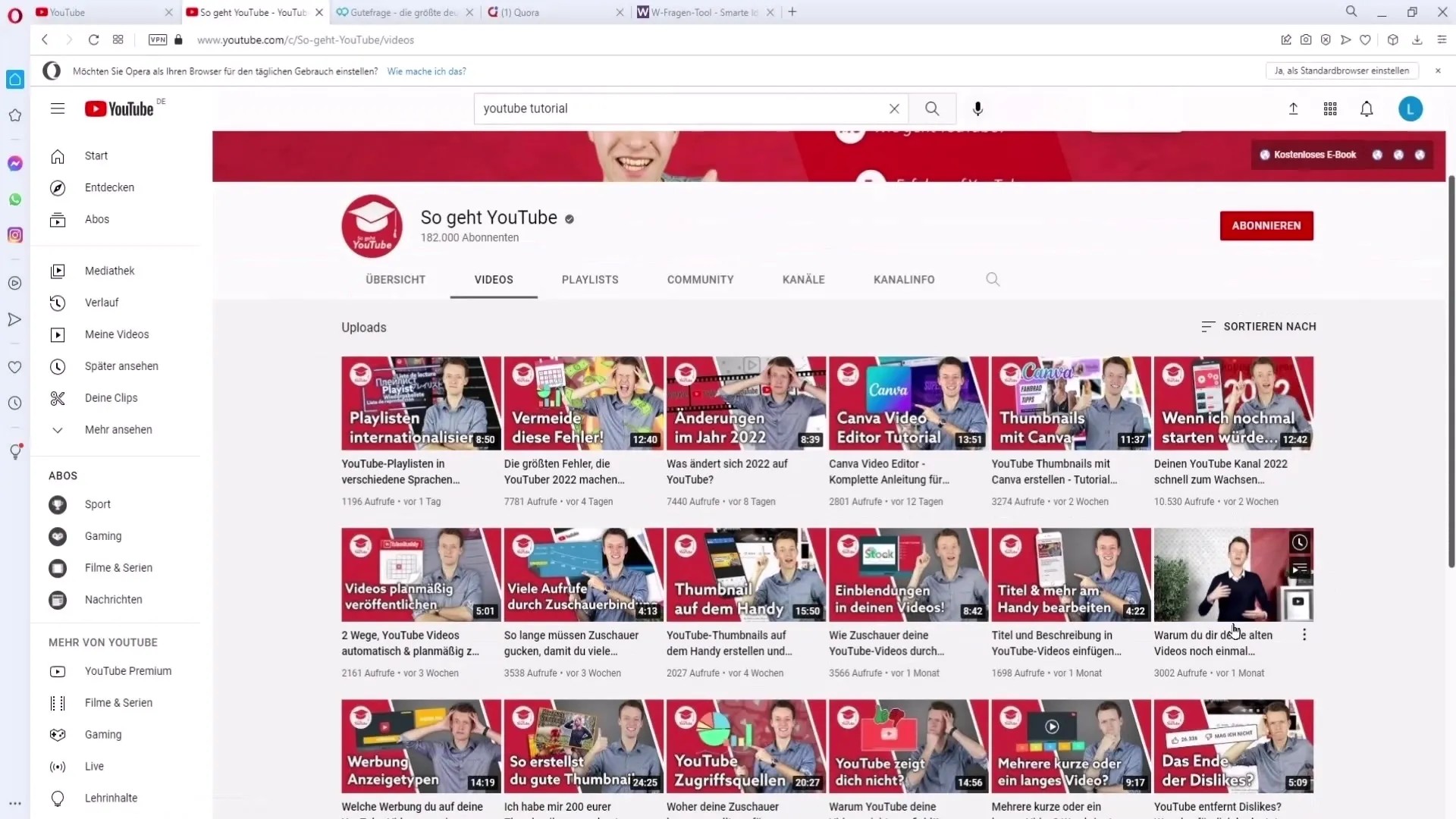The width and height of the screenshot is (1456, 819).
Task: Set Opera as default browser button
Action: point(1341,71)
